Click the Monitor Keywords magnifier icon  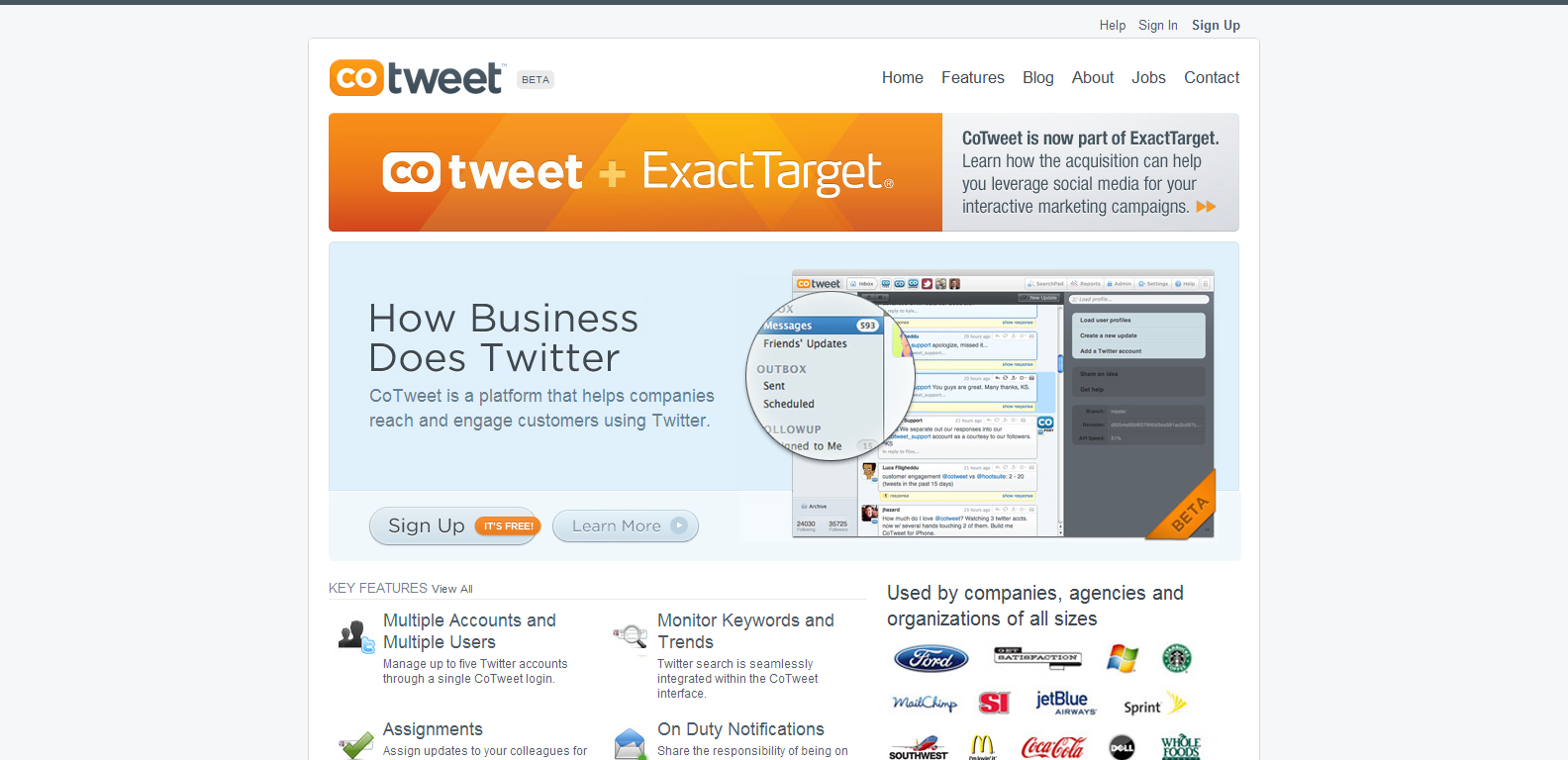pos(631,635)
